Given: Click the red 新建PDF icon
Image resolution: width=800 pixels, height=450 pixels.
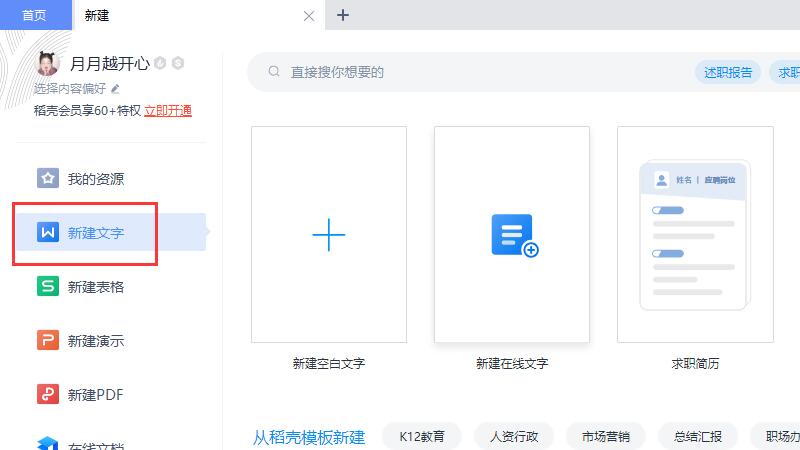Looking at the screenshot, I should click(x=47, y=395).
